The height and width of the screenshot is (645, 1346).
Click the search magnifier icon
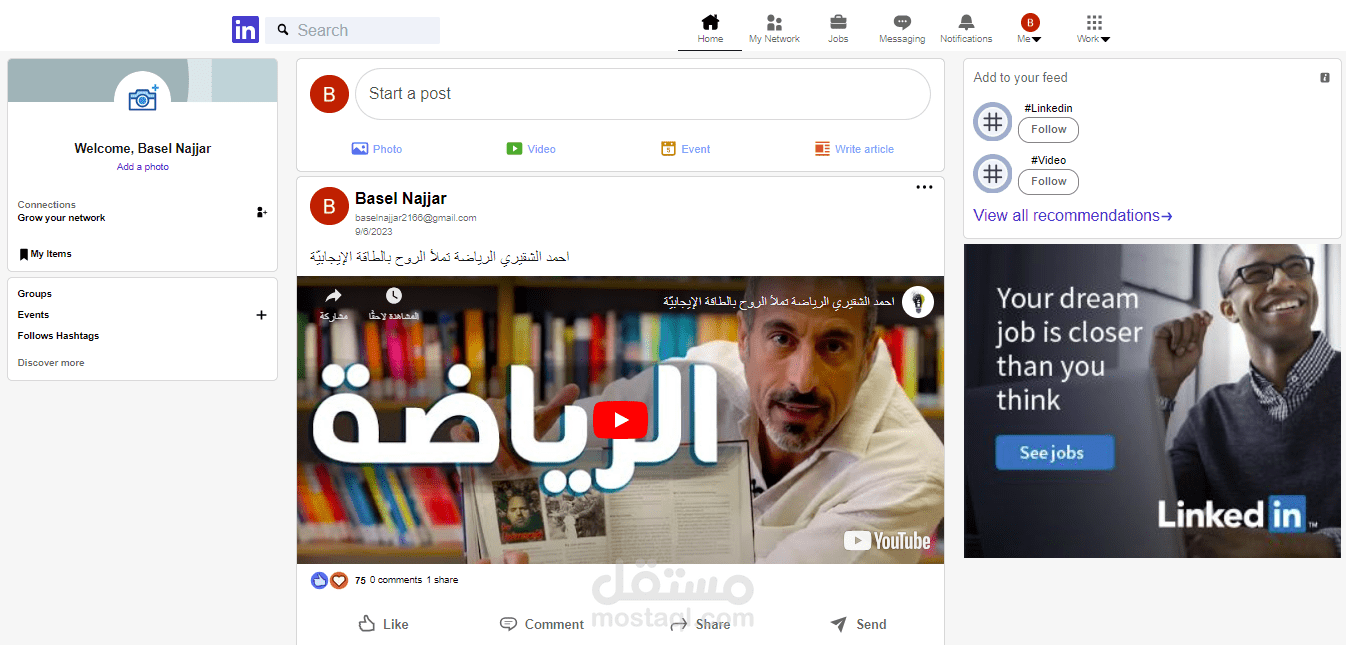coord(283,30)
